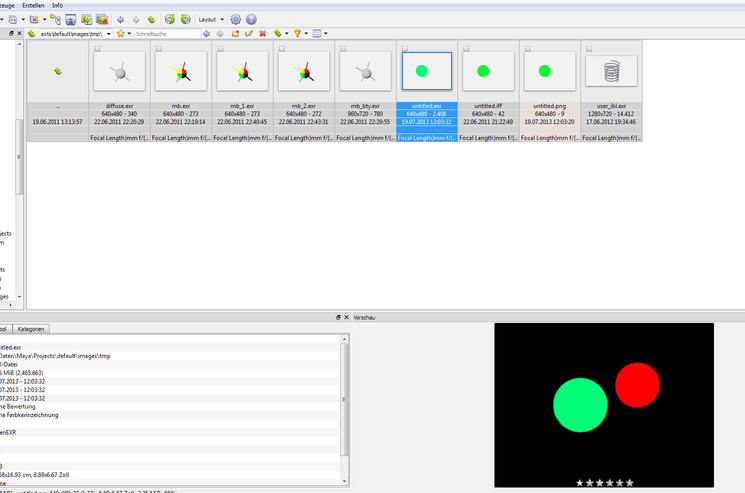The width and height of the screenshot is (745, 493).
Task: Click the red X delete icon
Action: click(262, 34)
